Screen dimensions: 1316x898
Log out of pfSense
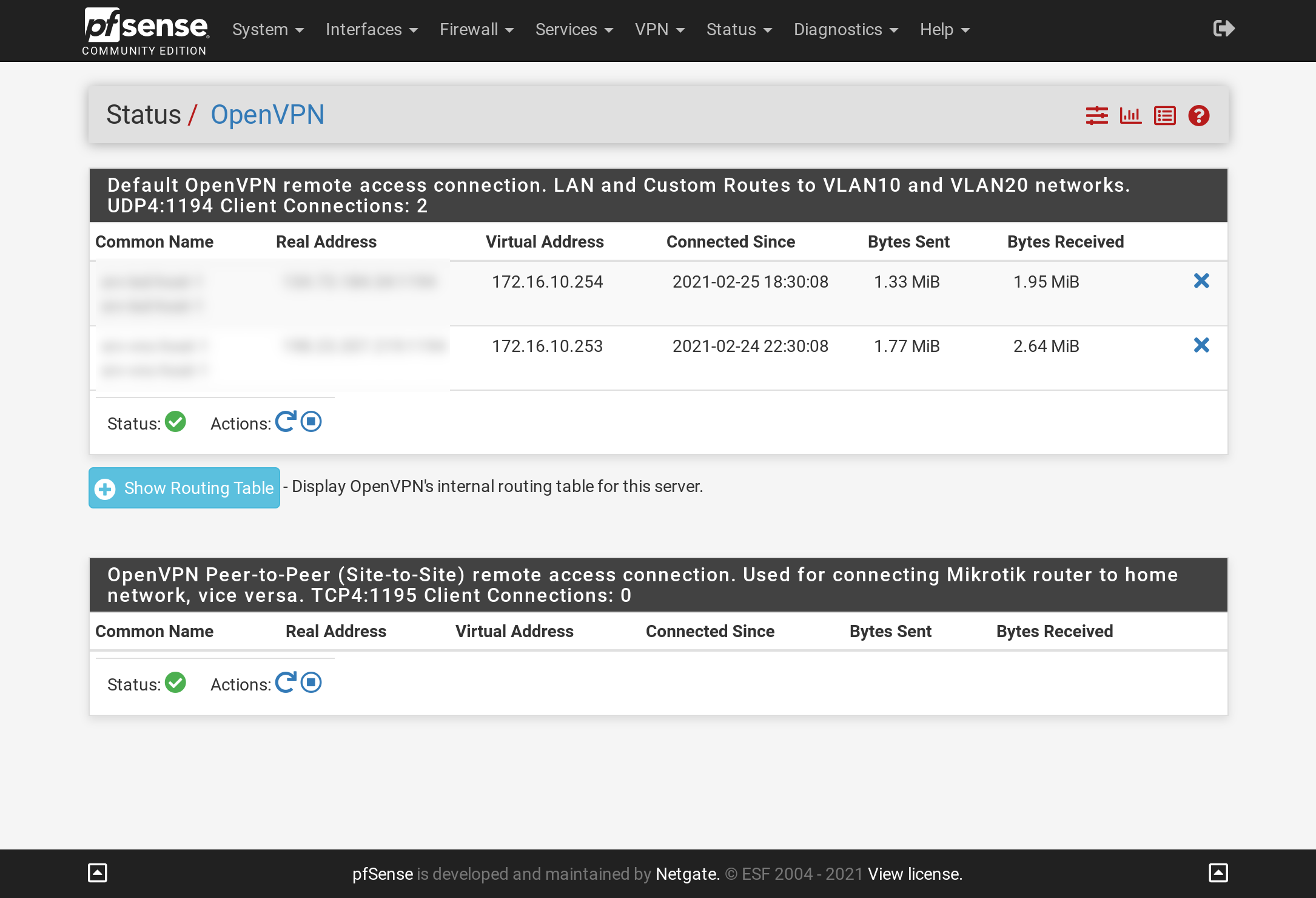point(1223,29)
